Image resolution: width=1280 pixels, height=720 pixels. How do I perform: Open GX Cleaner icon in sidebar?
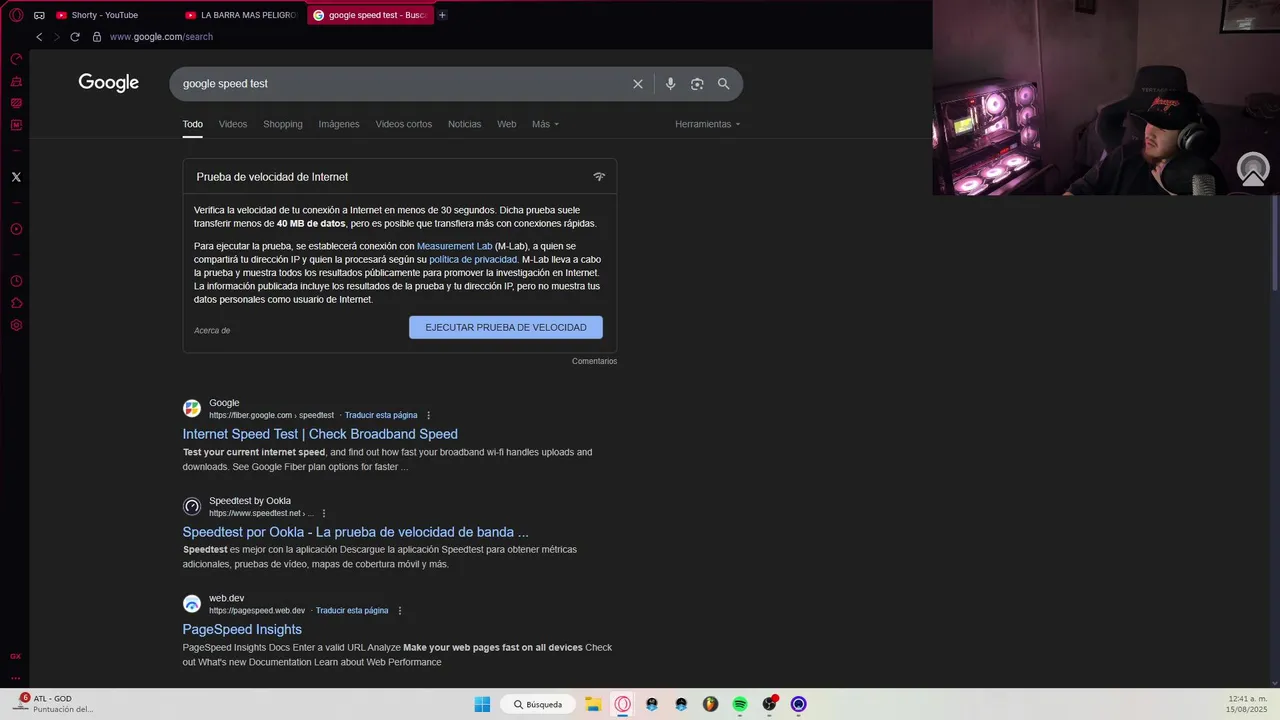tap(16, 81)
